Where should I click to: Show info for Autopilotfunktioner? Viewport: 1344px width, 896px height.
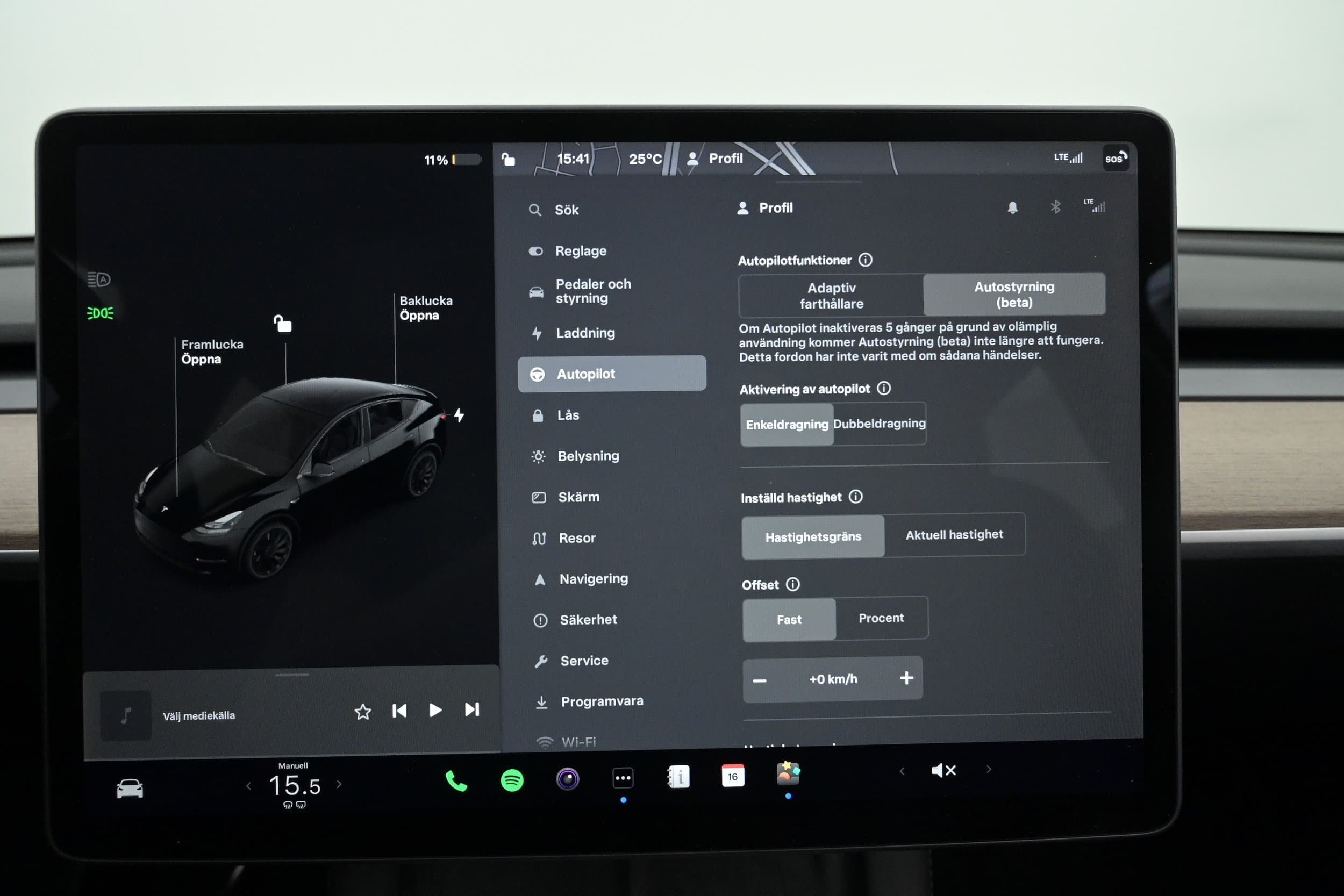(x=866, y=260)
